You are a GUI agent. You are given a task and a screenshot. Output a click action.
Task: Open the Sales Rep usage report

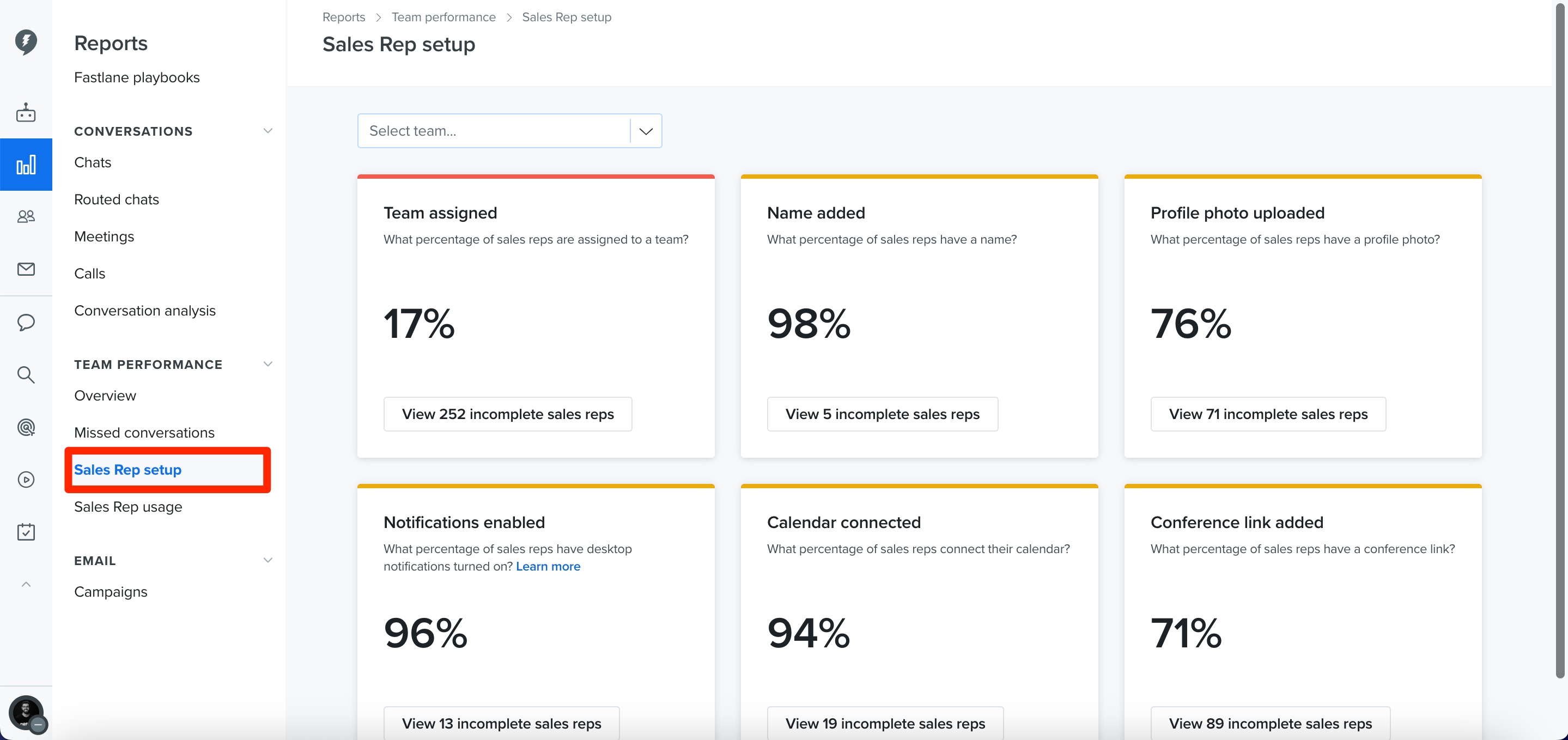pos(128,507)
